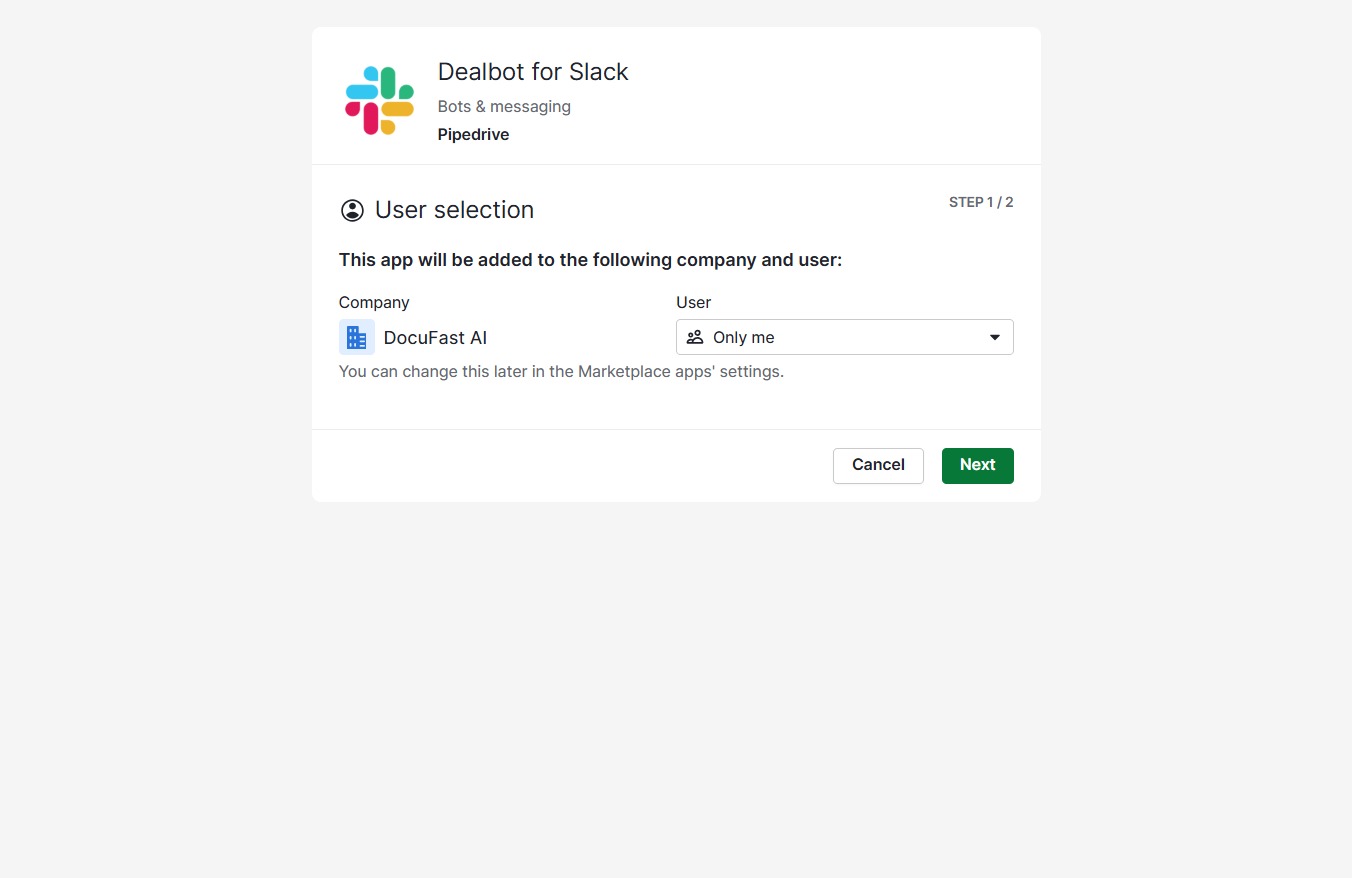Screen dimensions: 1352x878
Task: Click the app will be added statement
Action: pyautogui.click(x=591, y=260)
